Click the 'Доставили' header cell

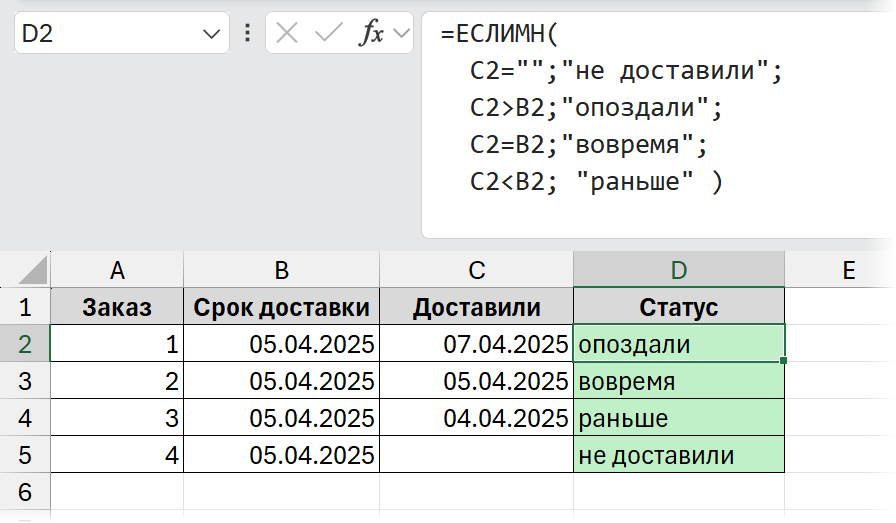pos(477,308)
